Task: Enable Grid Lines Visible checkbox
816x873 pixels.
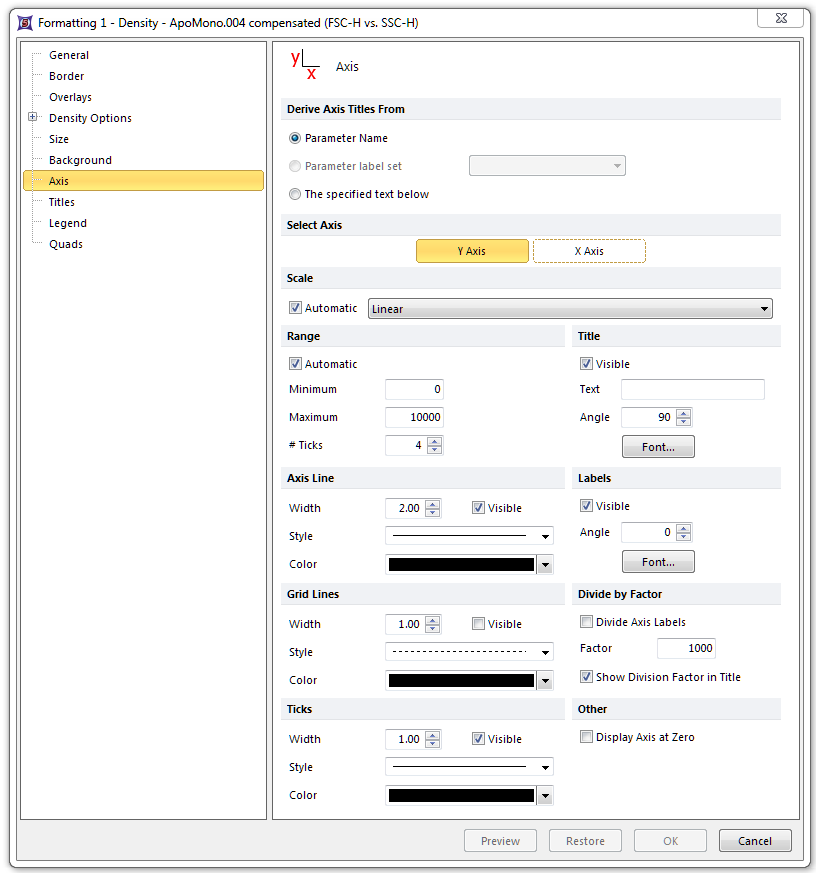Action: [x=479, y=624]
